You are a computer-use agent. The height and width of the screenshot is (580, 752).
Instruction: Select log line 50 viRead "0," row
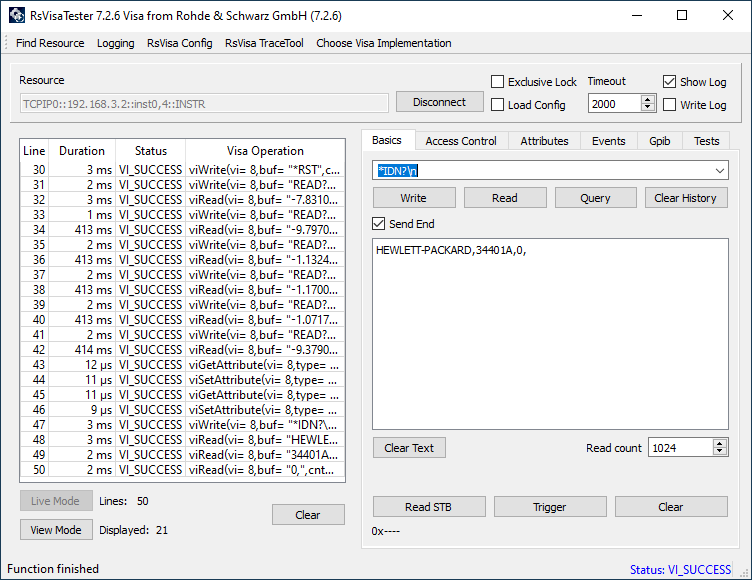tap(182, 470)
